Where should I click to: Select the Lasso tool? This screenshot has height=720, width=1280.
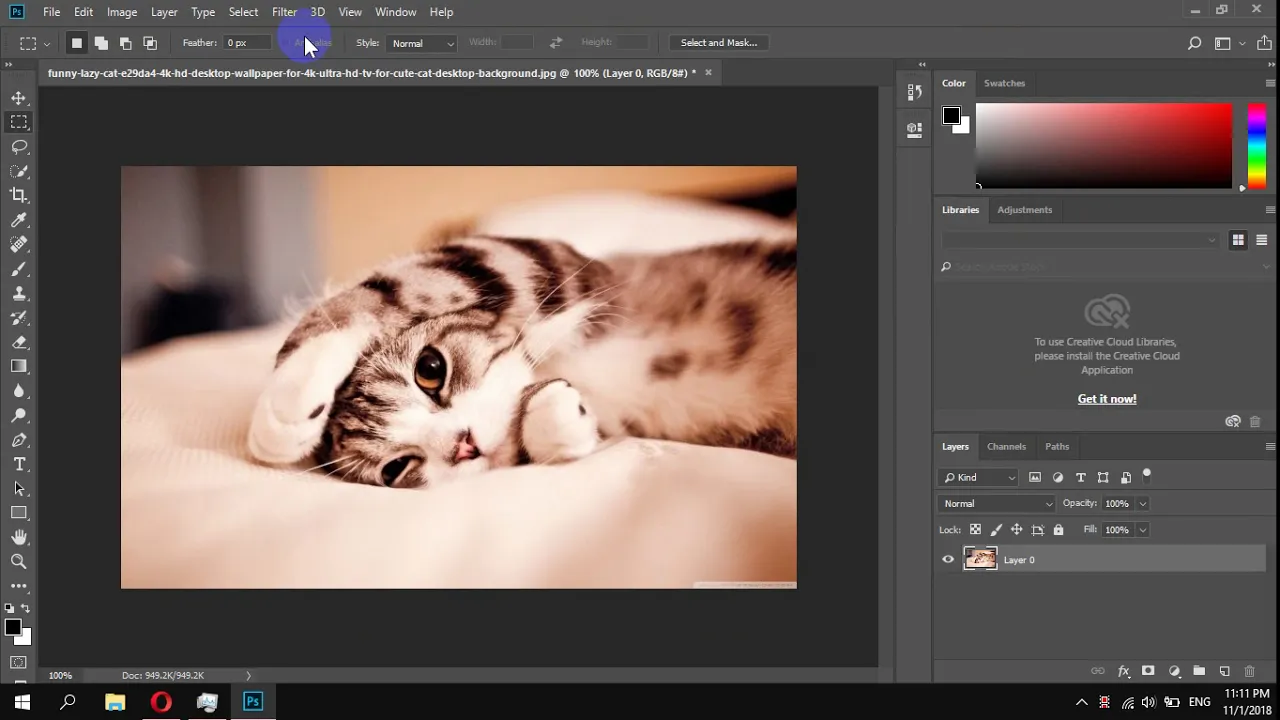pos(19,147)
